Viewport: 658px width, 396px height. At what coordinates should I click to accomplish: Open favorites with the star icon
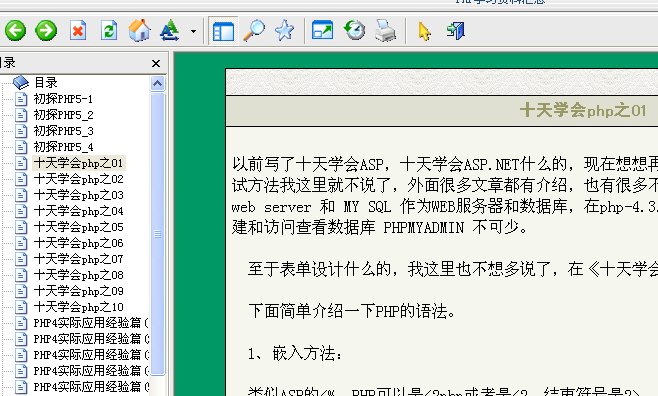(x=285, y=30)
